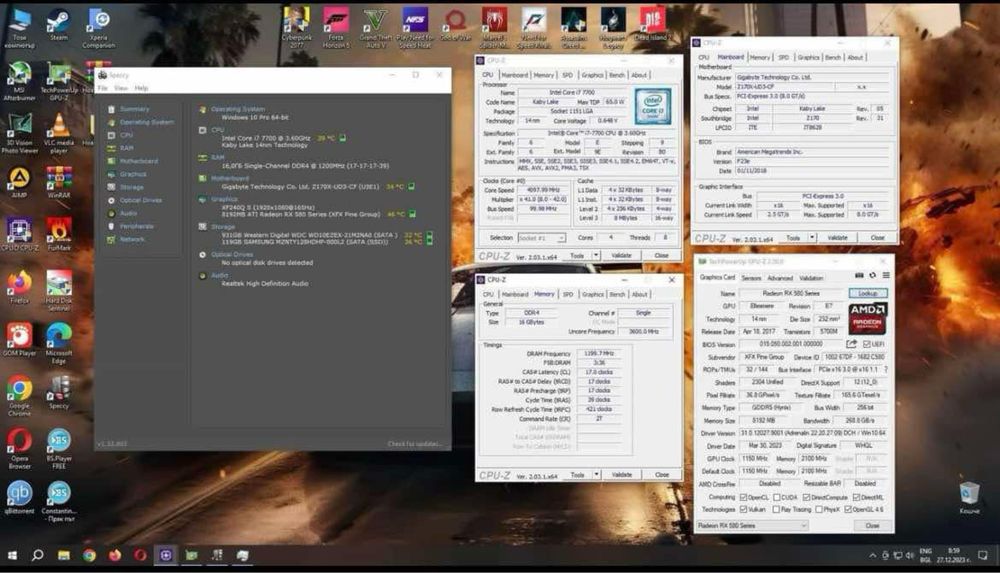The width and height of the screenshot is (1000, 573).
Task: Open the Windows Start menu
Action: click(x=11, y=555)
